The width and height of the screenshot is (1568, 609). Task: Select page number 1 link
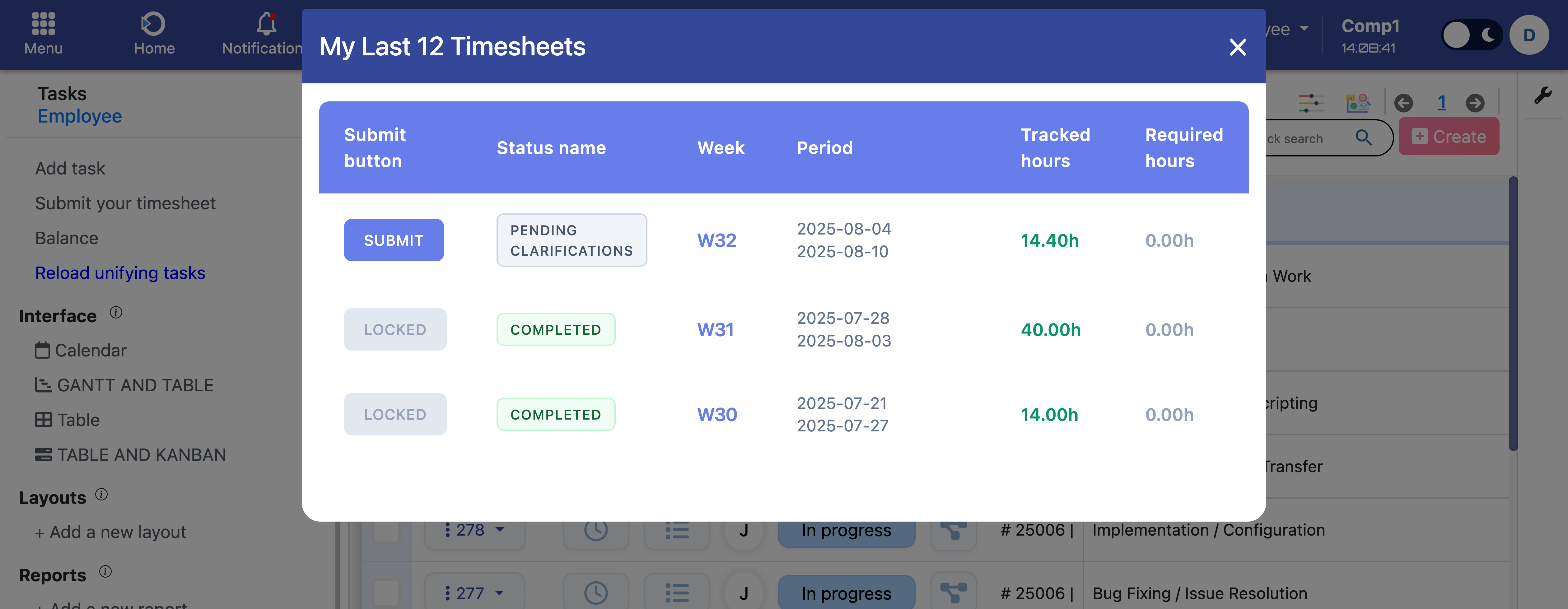click(1441, 102)
